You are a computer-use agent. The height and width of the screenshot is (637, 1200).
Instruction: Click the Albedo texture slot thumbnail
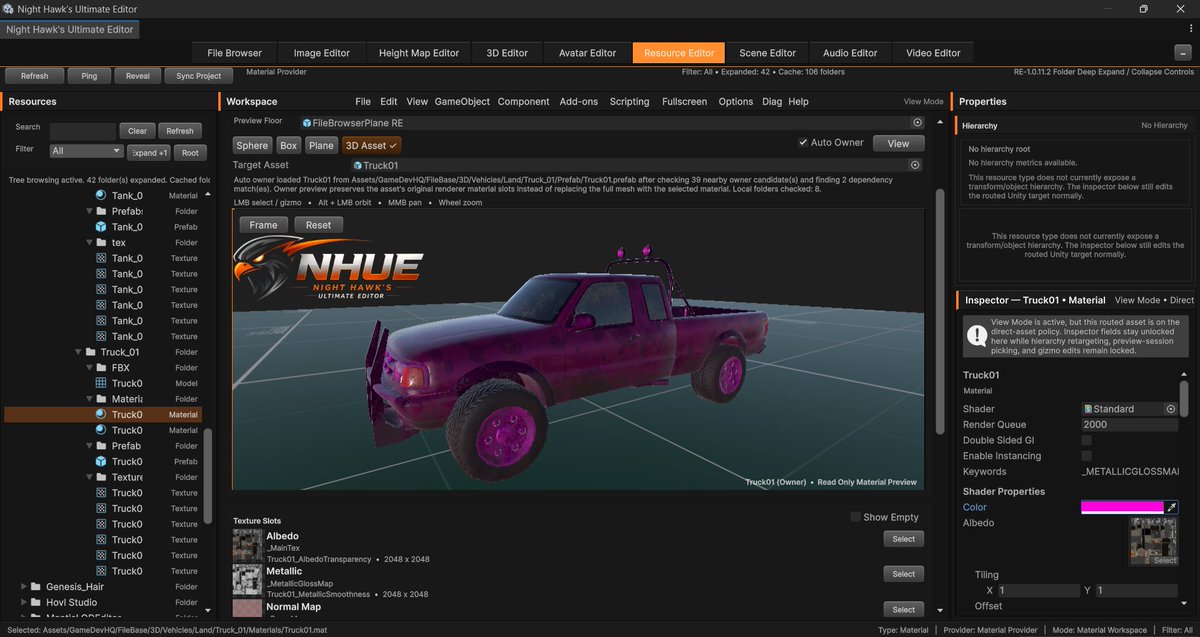[x=247, y=547]
